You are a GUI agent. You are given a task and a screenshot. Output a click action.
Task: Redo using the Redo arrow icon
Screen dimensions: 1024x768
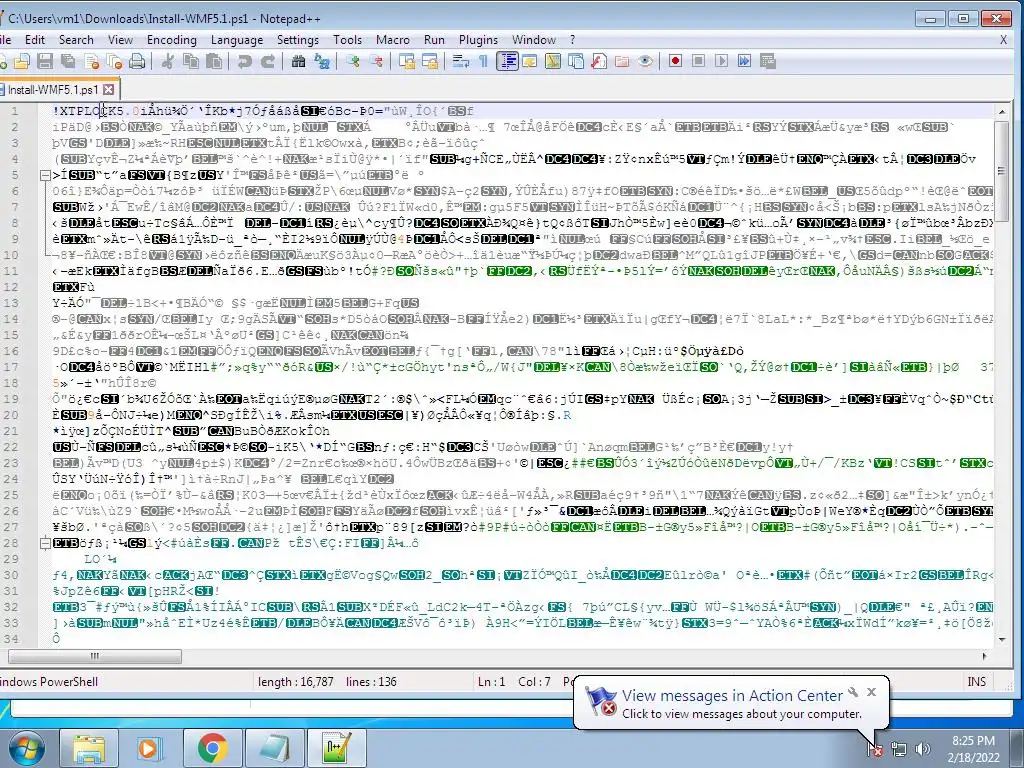[x=268, y=61]
